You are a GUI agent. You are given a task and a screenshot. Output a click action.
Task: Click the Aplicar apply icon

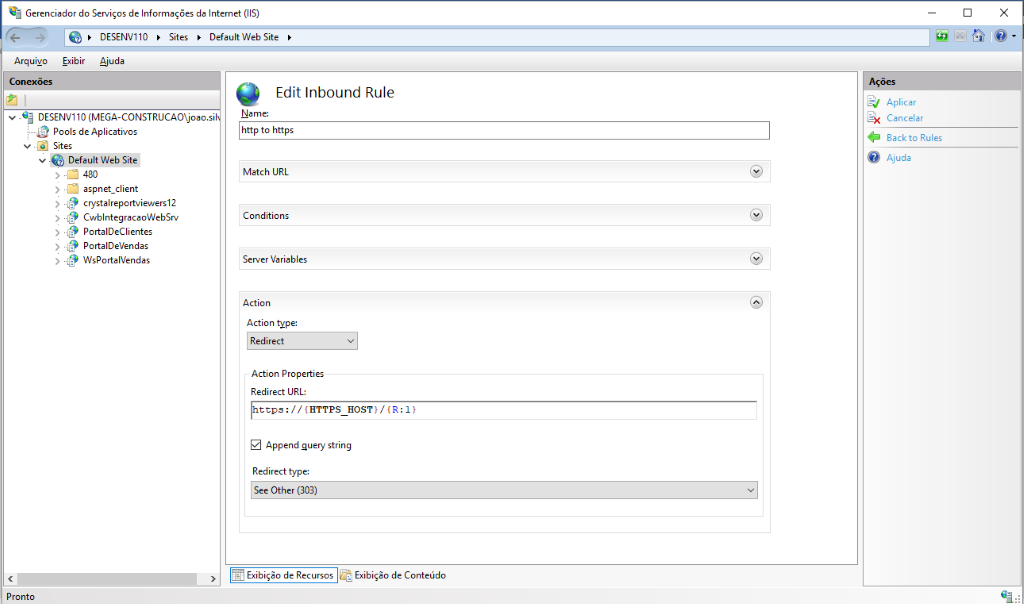point(874,102)
